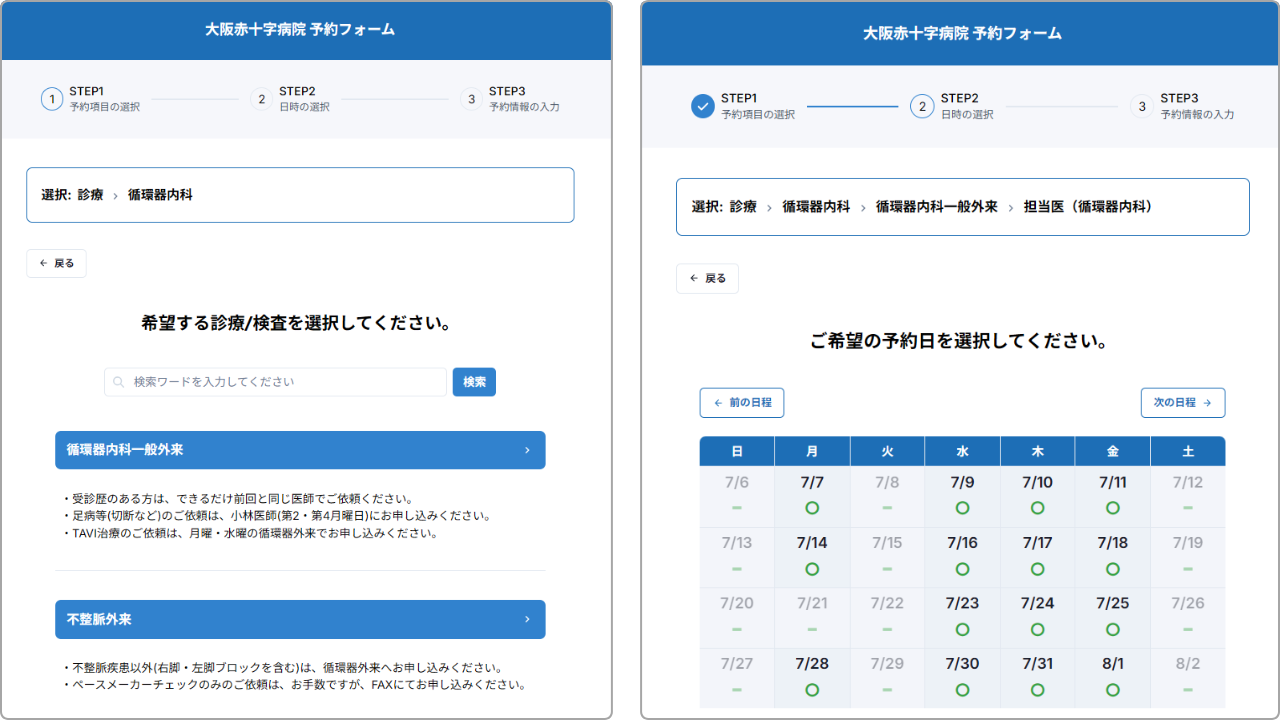Click the unavailable date 7/22
1280x720 pixels.
coord(887,603)
